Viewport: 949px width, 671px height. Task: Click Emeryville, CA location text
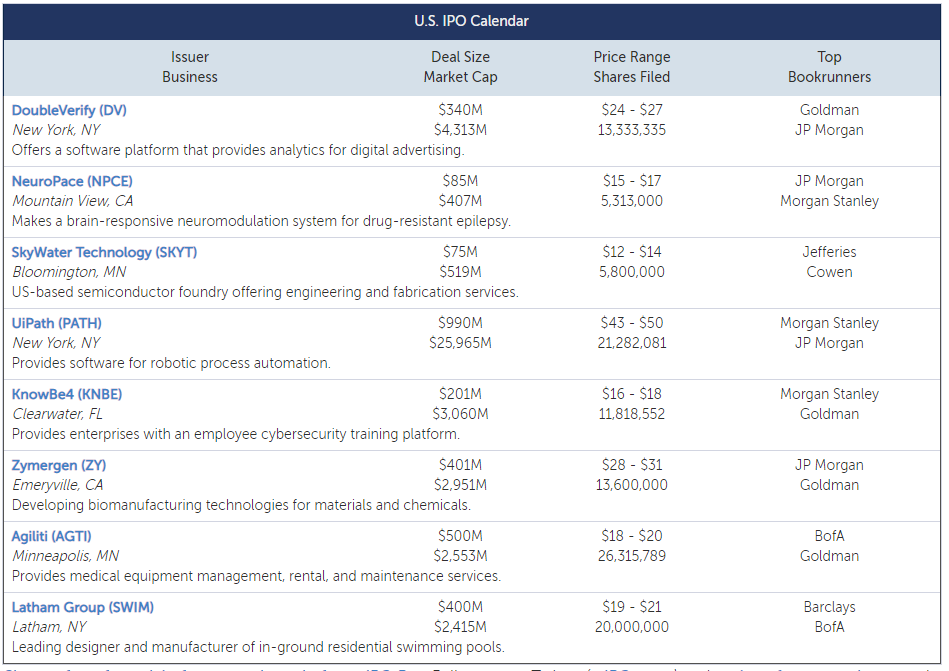(x=58, y=485)
